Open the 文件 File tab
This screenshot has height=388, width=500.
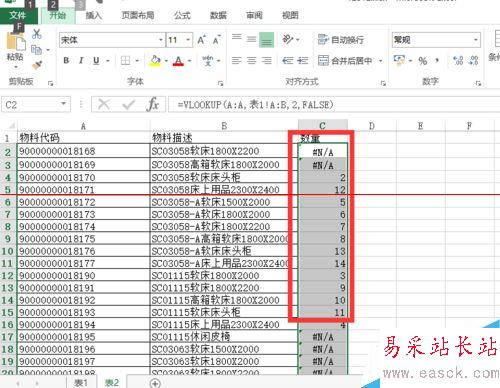pyautogui.click(x=18, y=16)
